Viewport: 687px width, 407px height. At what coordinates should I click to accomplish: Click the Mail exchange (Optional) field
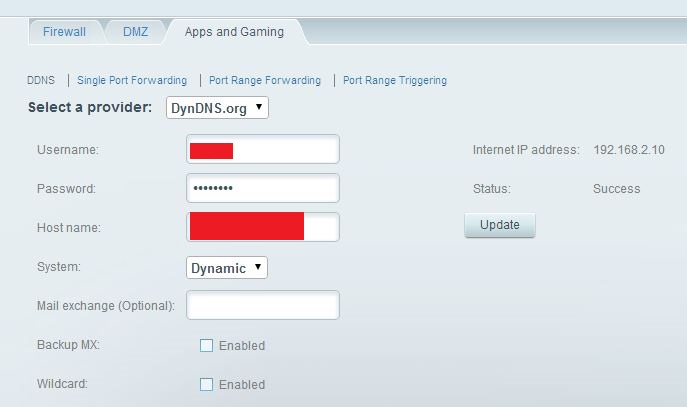pos(263,305)
